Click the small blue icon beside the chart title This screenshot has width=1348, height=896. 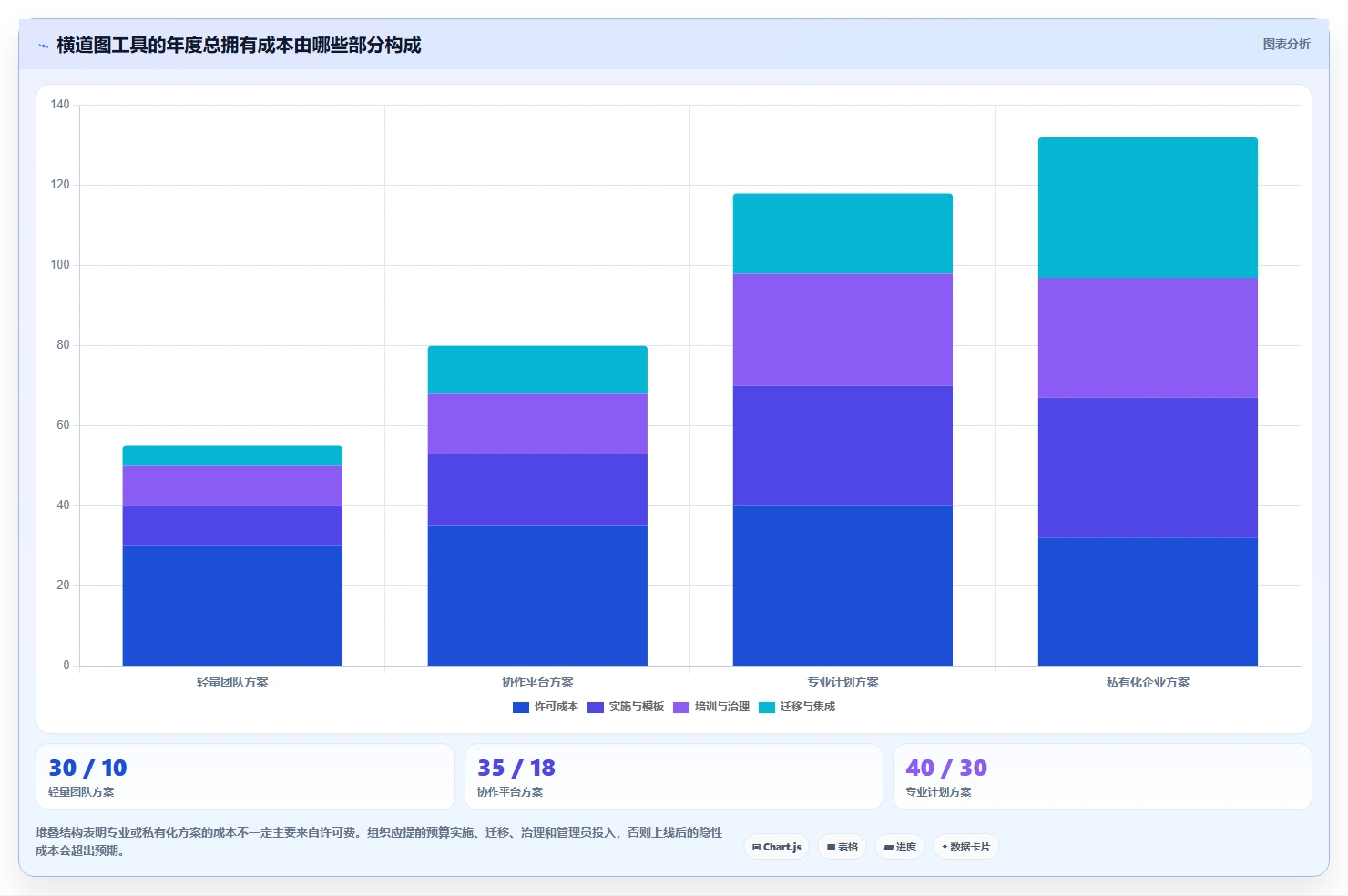[43, 46]
